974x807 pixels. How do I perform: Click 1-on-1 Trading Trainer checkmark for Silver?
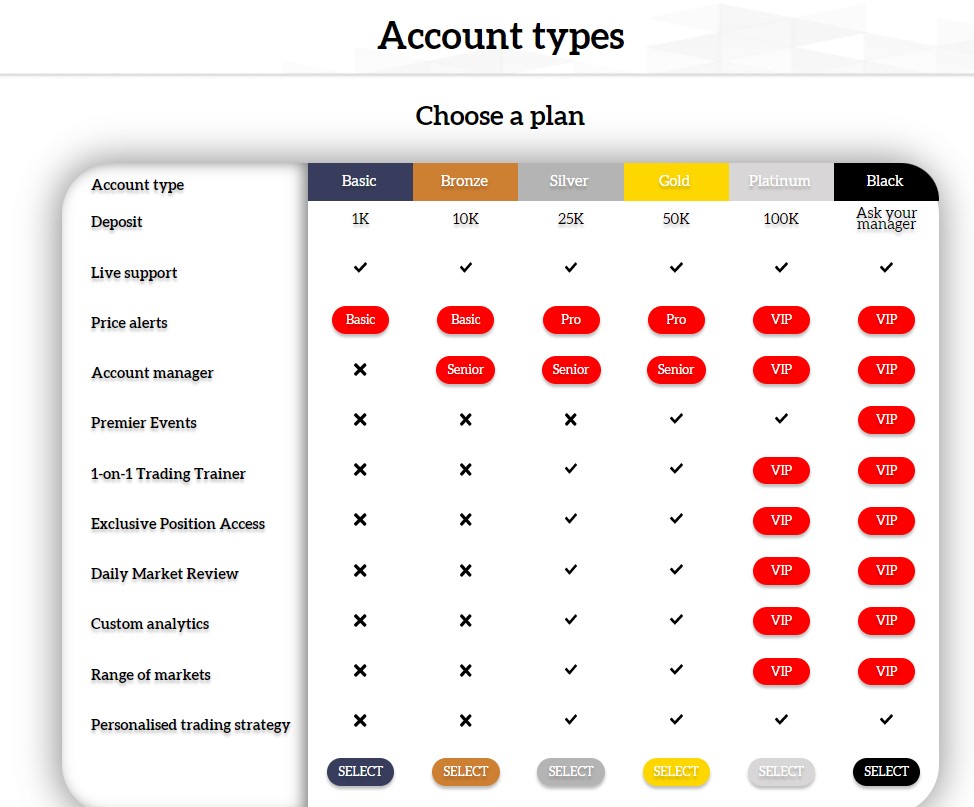[571, 468]
